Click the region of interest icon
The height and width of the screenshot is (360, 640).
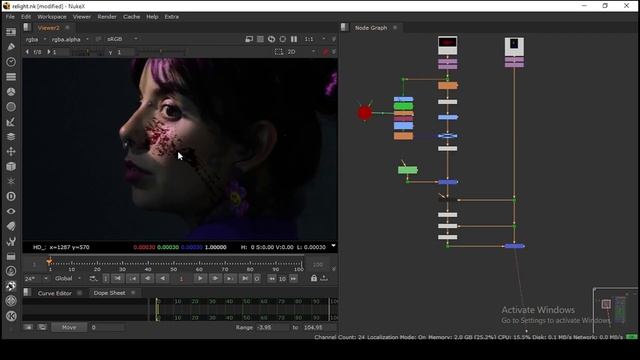[279, 52]
